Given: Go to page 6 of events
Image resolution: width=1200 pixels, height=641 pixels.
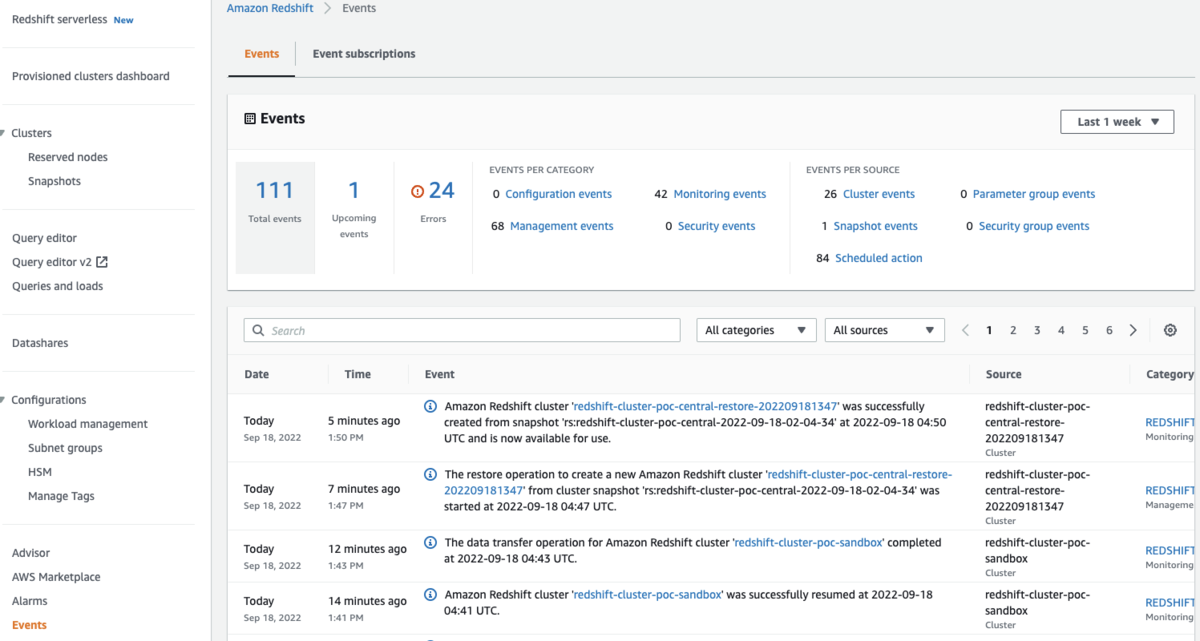Looking at the screenshot, I should 1109,330.
